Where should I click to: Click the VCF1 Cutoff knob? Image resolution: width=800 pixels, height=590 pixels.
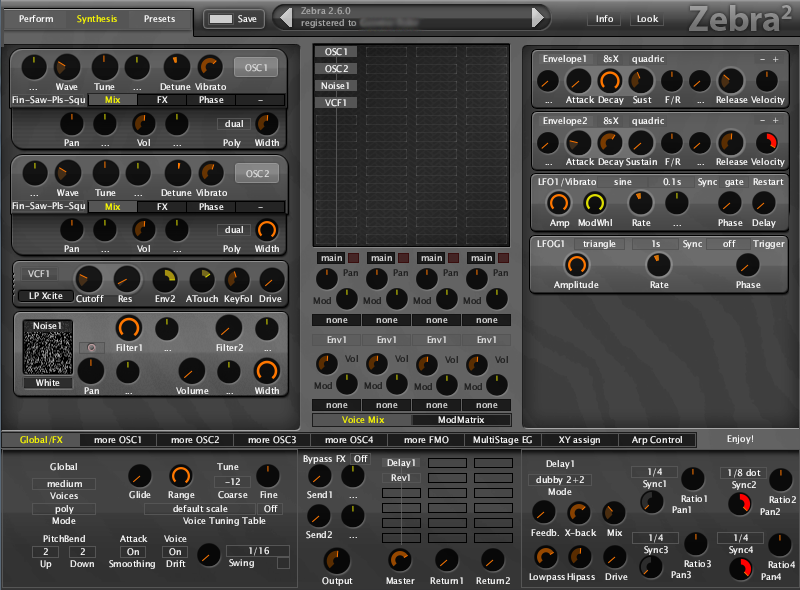tap(89, 279)
